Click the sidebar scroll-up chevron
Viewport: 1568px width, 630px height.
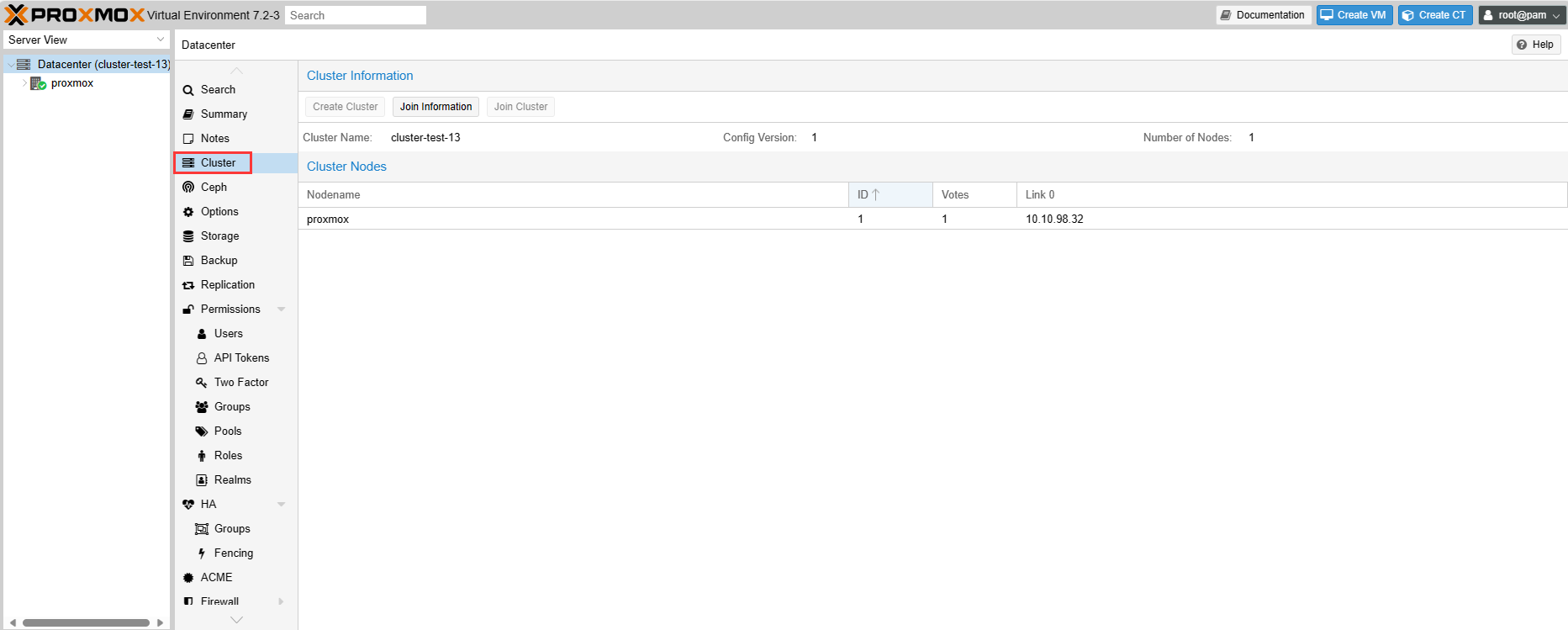(237, 71)
